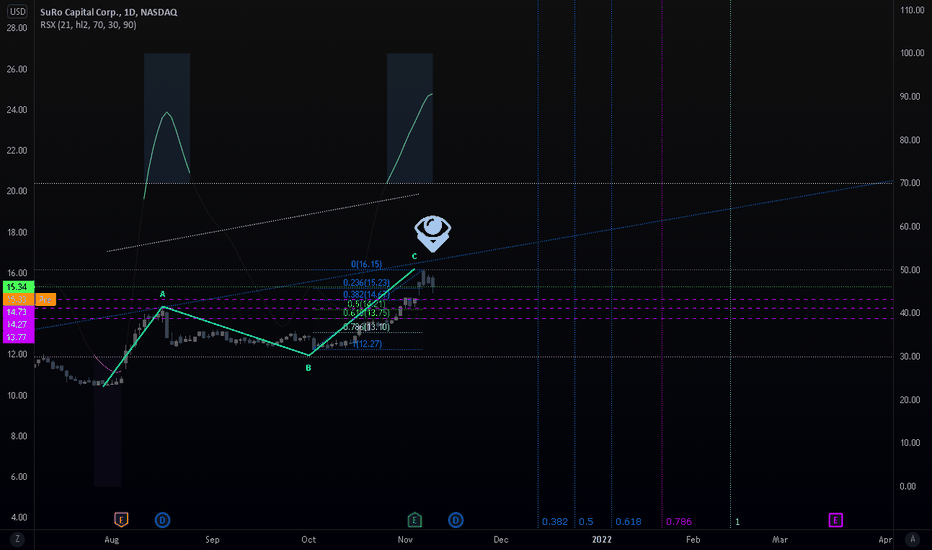Select the RSX (21, hl2, 70, 30, 90) indicator legend
Viewport: 932px width, 550px height.
pos(88,25)
